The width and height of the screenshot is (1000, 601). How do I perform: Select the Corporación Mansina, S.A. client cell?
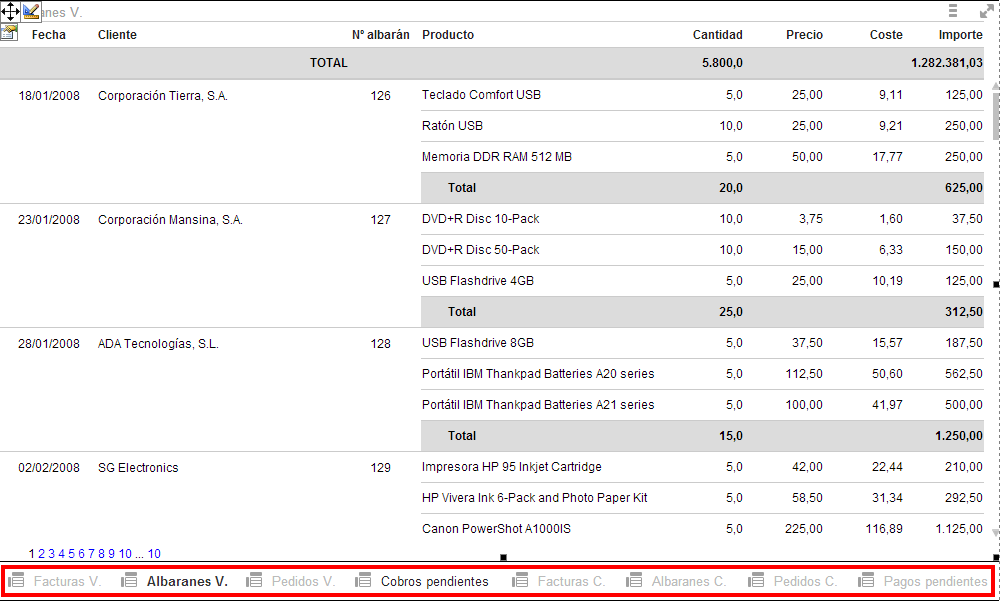pyautogui.click(x=170, y=220)
